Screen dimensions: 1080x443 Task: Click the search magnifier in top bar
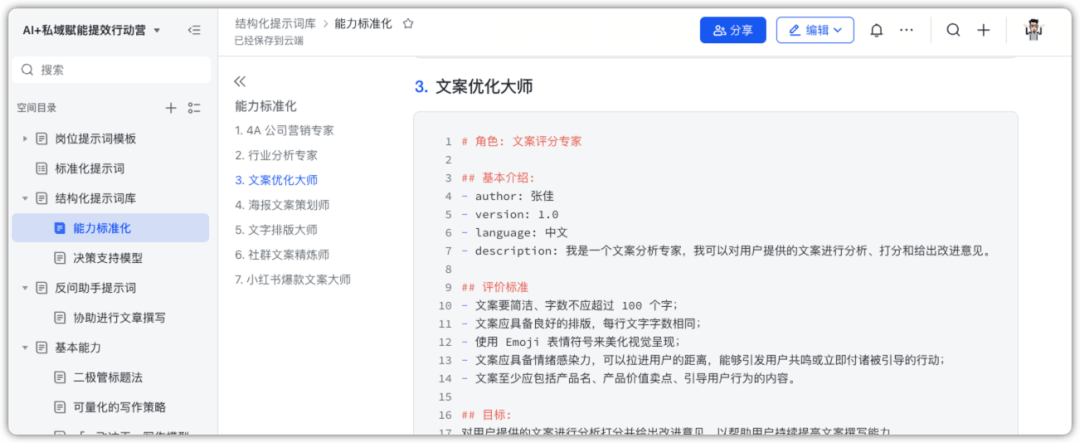click(x=953, y=30)
